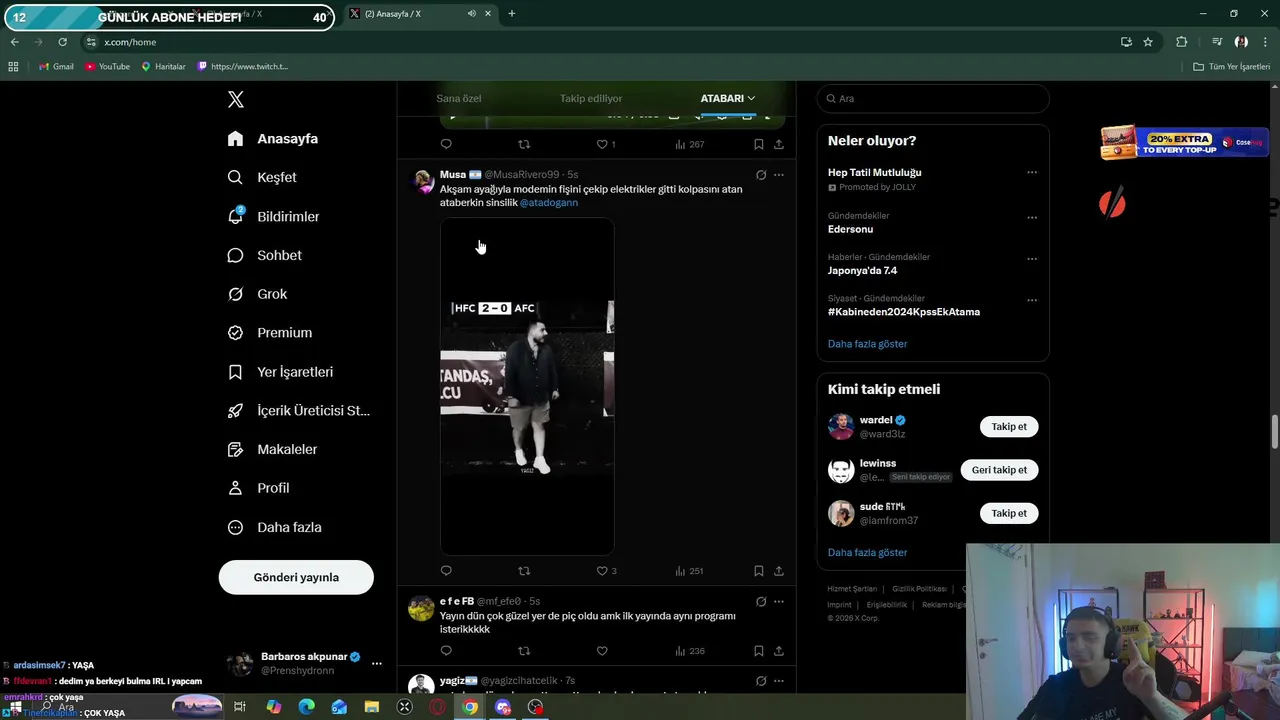Follow wardel with Takip et
The width and height of the screenshot is (1280, 720).
pos(1009,427)
